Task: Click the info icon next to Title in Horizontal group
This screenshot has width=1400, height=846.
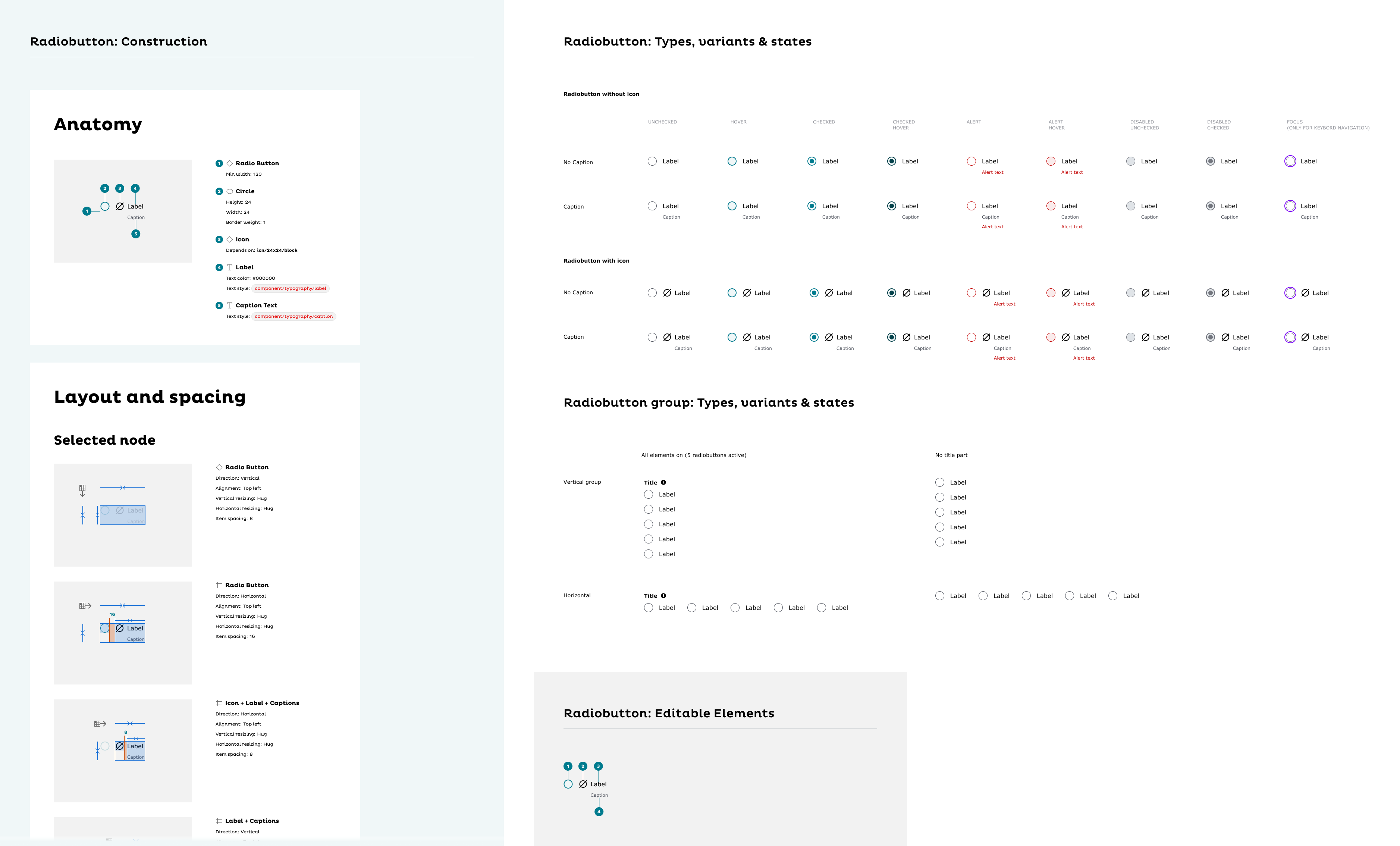Action: pyautogui.click(x=663, y=596)
